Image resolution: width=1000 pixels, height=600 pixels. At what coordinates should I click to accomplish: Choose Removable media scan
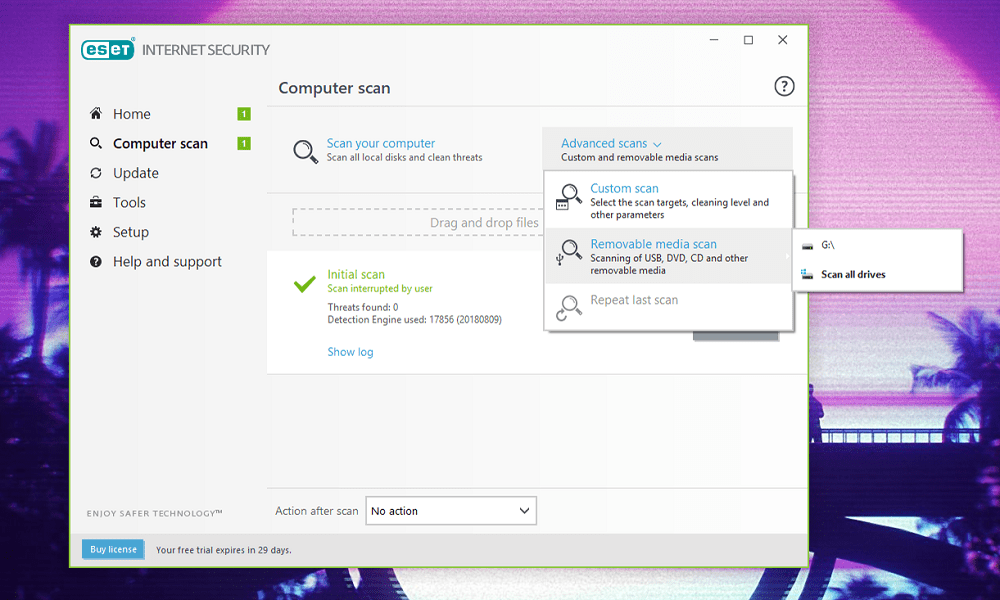[x=668, y=256]
